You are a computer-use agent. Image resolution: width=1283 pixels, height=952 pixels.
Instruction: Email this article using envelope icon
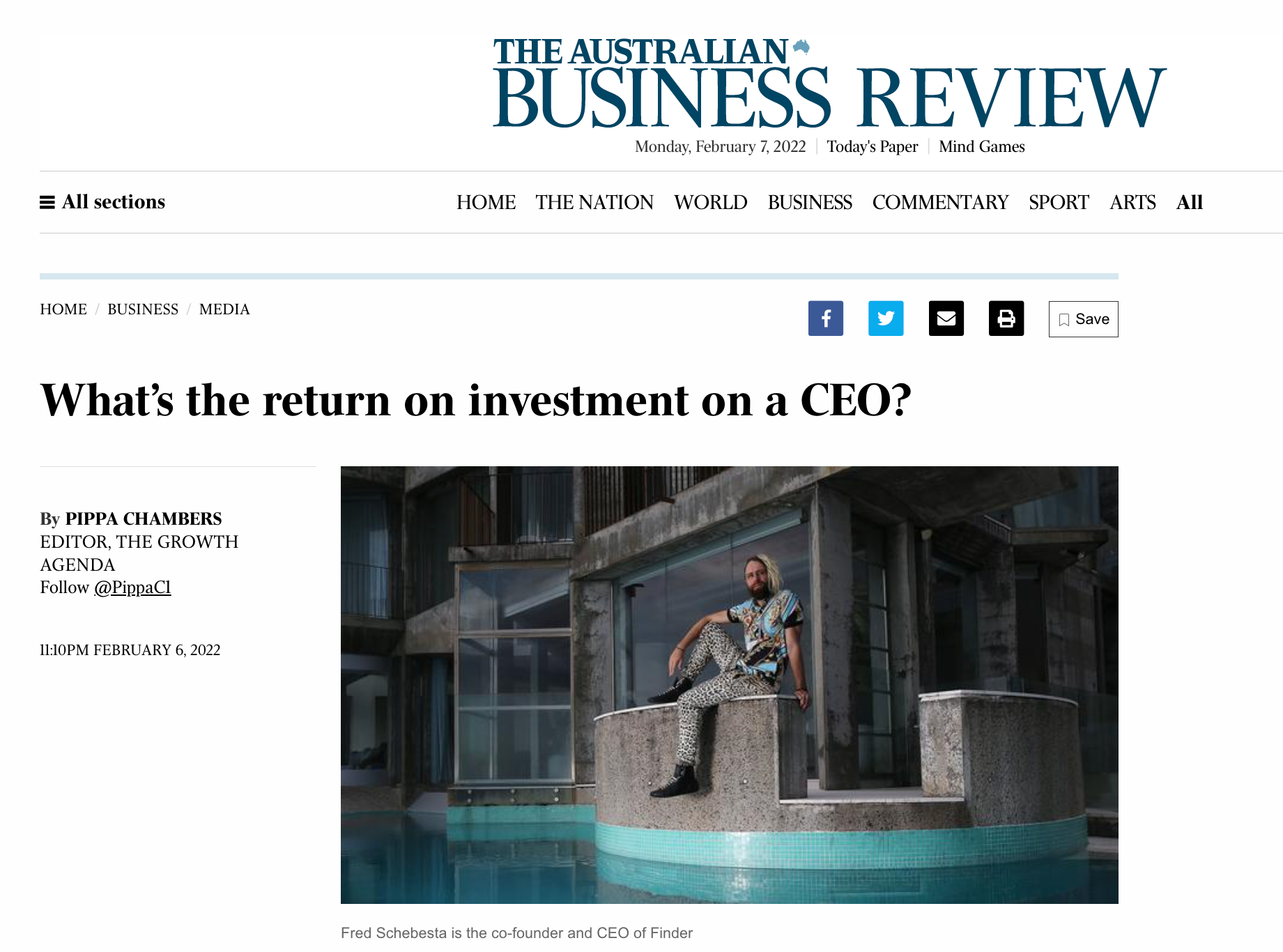pos(946,318)
